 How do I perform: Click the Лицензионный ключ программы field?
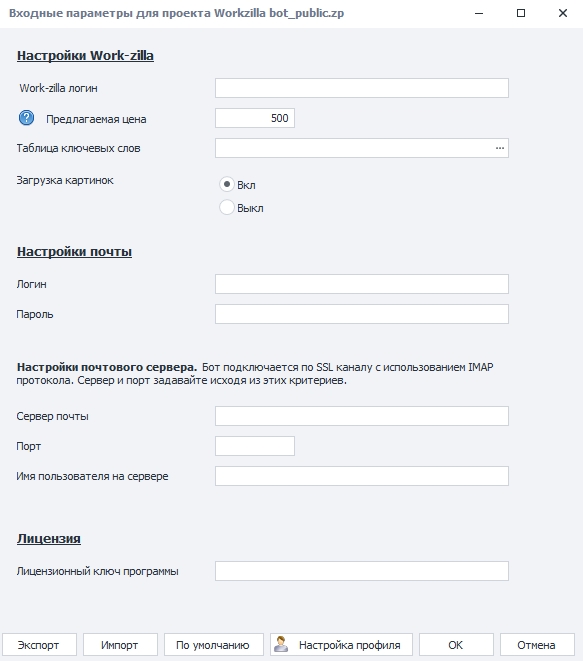(362, 571)
